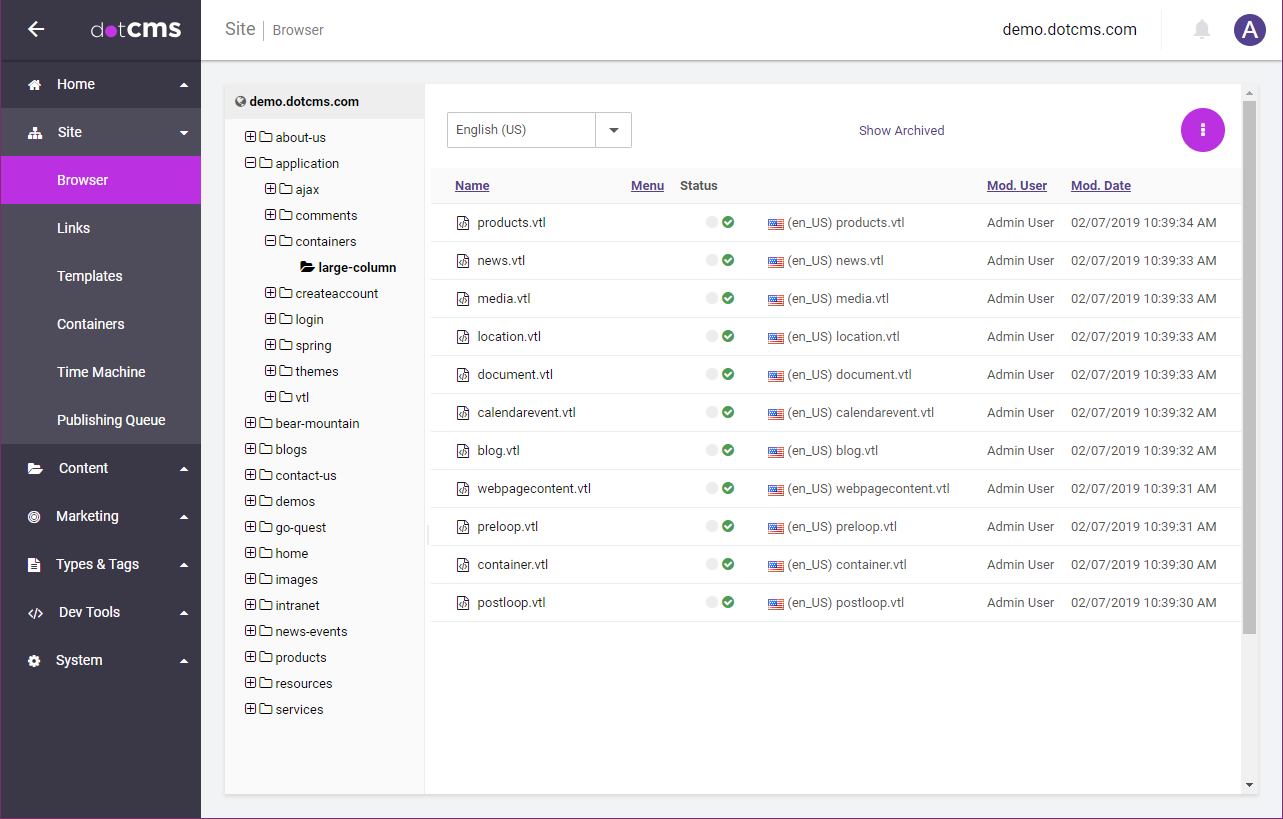Image resolution: width=1283 pixels, height=819 pixels.
Task: Open the English (US) language dropdown
Action: [613, 130]
